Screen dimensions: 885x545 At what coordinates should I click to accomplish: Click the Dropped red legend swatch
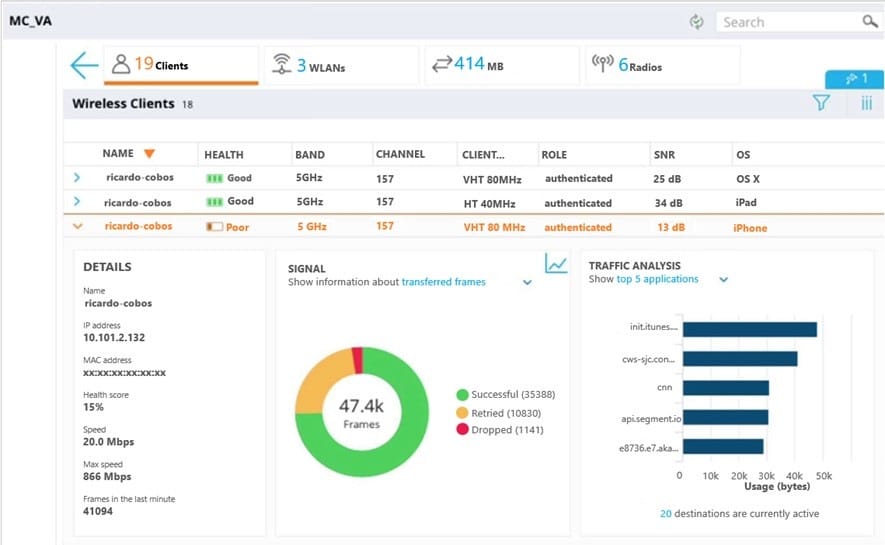point(462,429)
